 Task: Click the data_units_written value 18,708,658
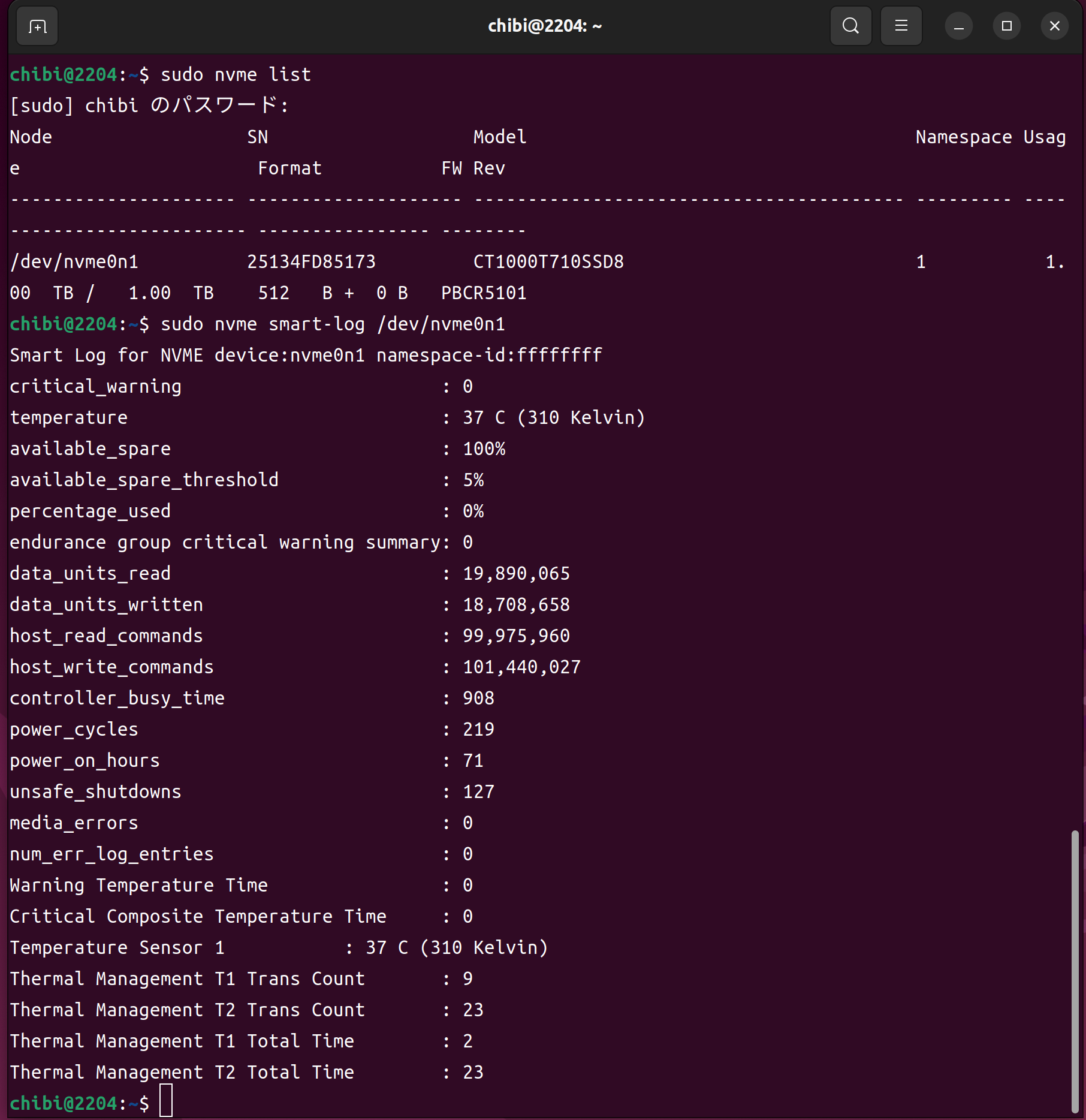[x=516, y=605]
